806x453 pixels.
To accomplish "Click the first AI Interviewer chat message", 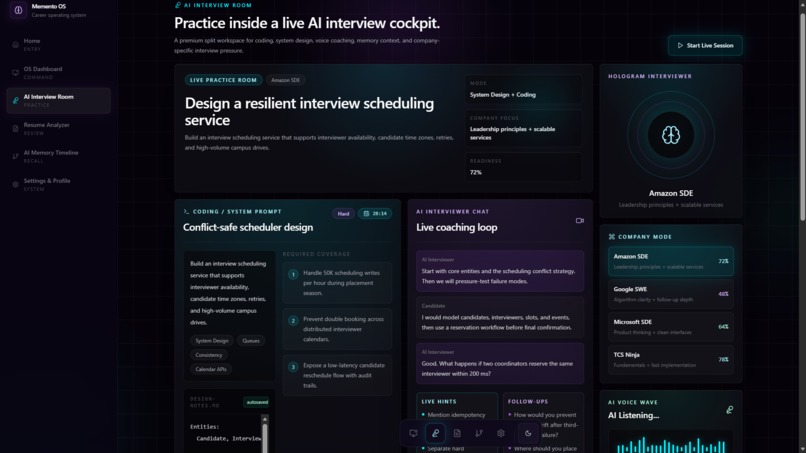I will click(x=500, y=271).
